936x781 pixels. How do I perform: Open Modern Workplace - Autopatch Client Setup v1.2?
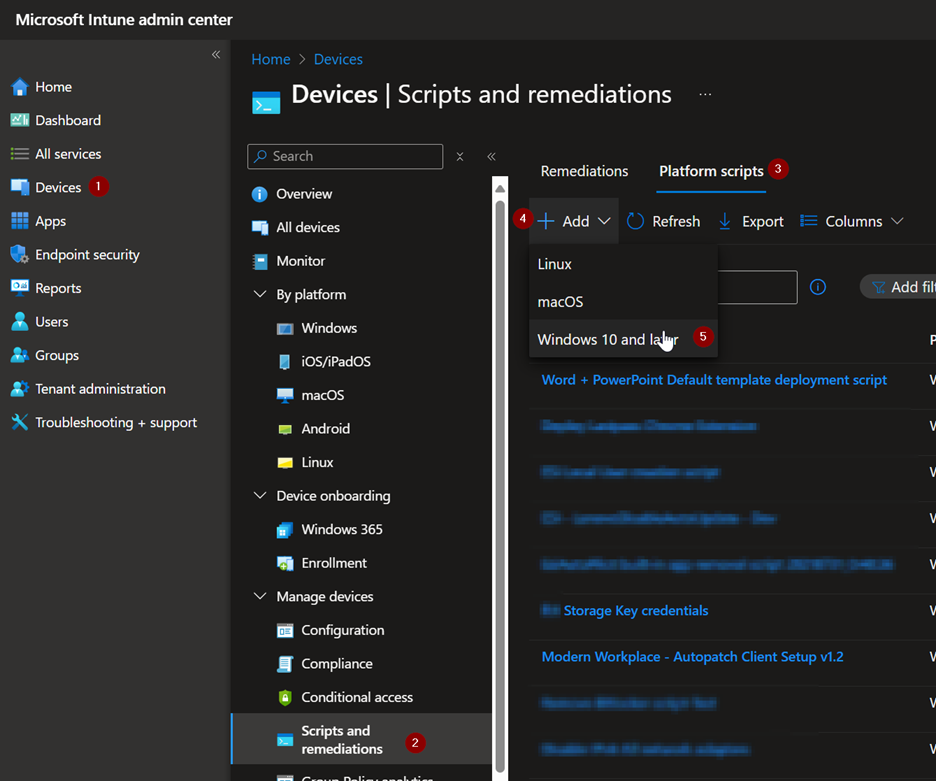click(x=692, y=657)
